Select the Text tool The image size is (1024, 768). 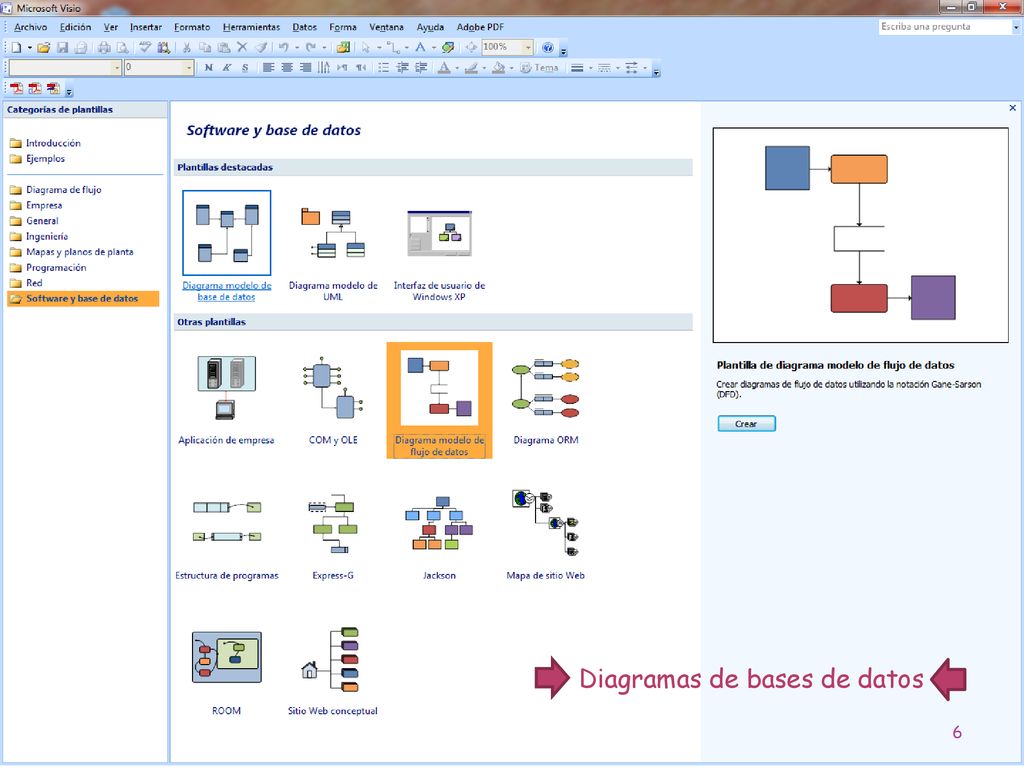coord(421,47)
